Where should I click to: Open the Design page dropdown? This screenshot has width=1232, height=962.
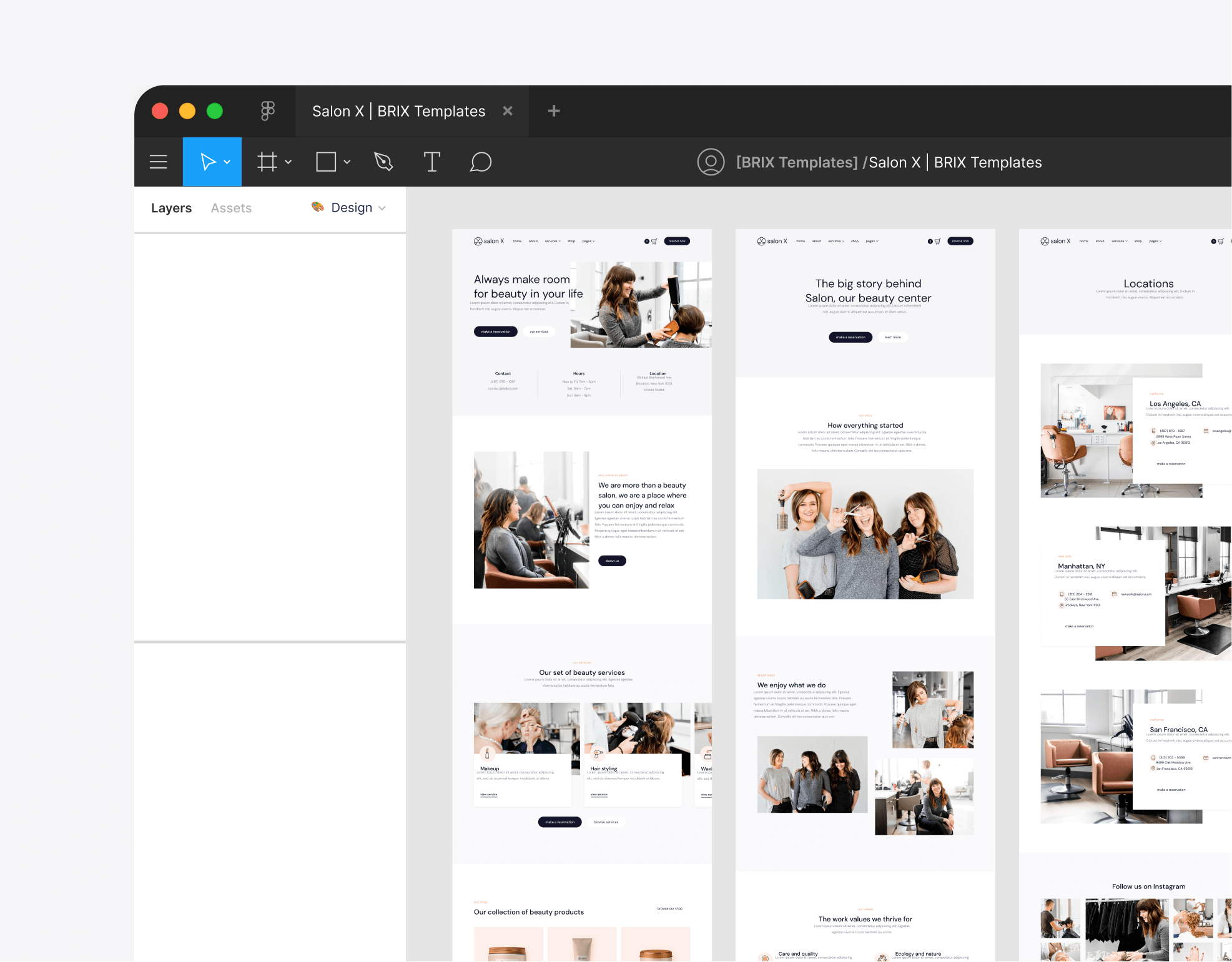coord(358,207)
